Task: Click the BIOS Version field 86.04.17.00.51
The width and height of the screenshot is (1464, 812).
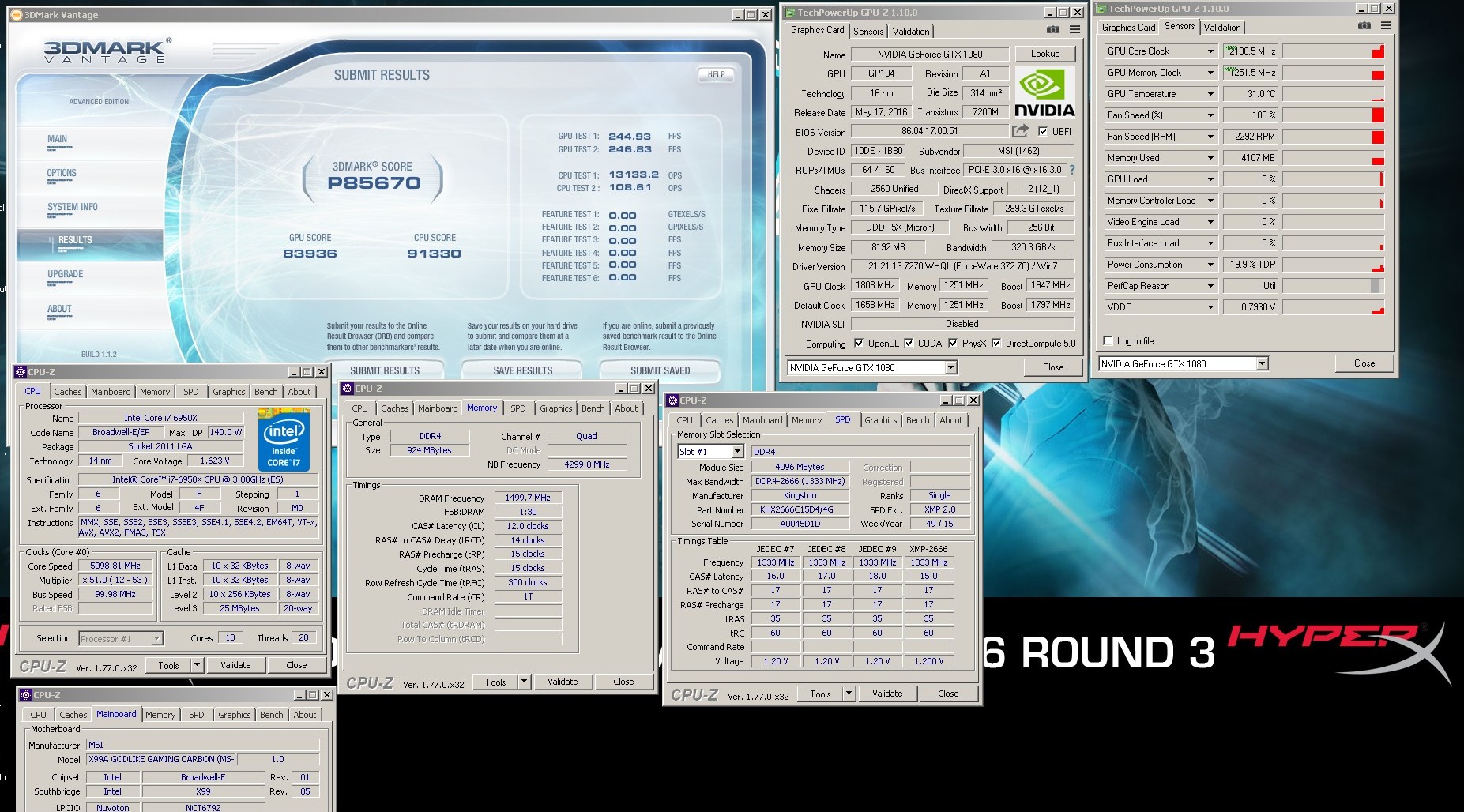Action: tap(930, 132)
